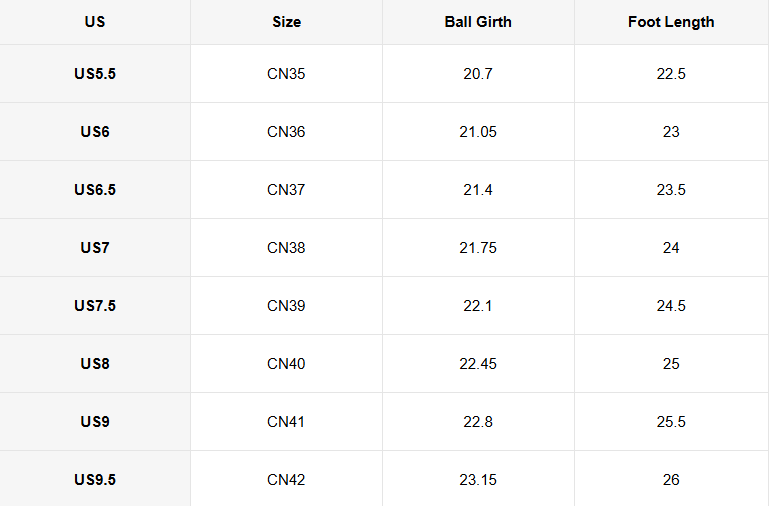Select the US5.5 row label
The height and width of the screenshot is (506, 772).
pos(95,74)
